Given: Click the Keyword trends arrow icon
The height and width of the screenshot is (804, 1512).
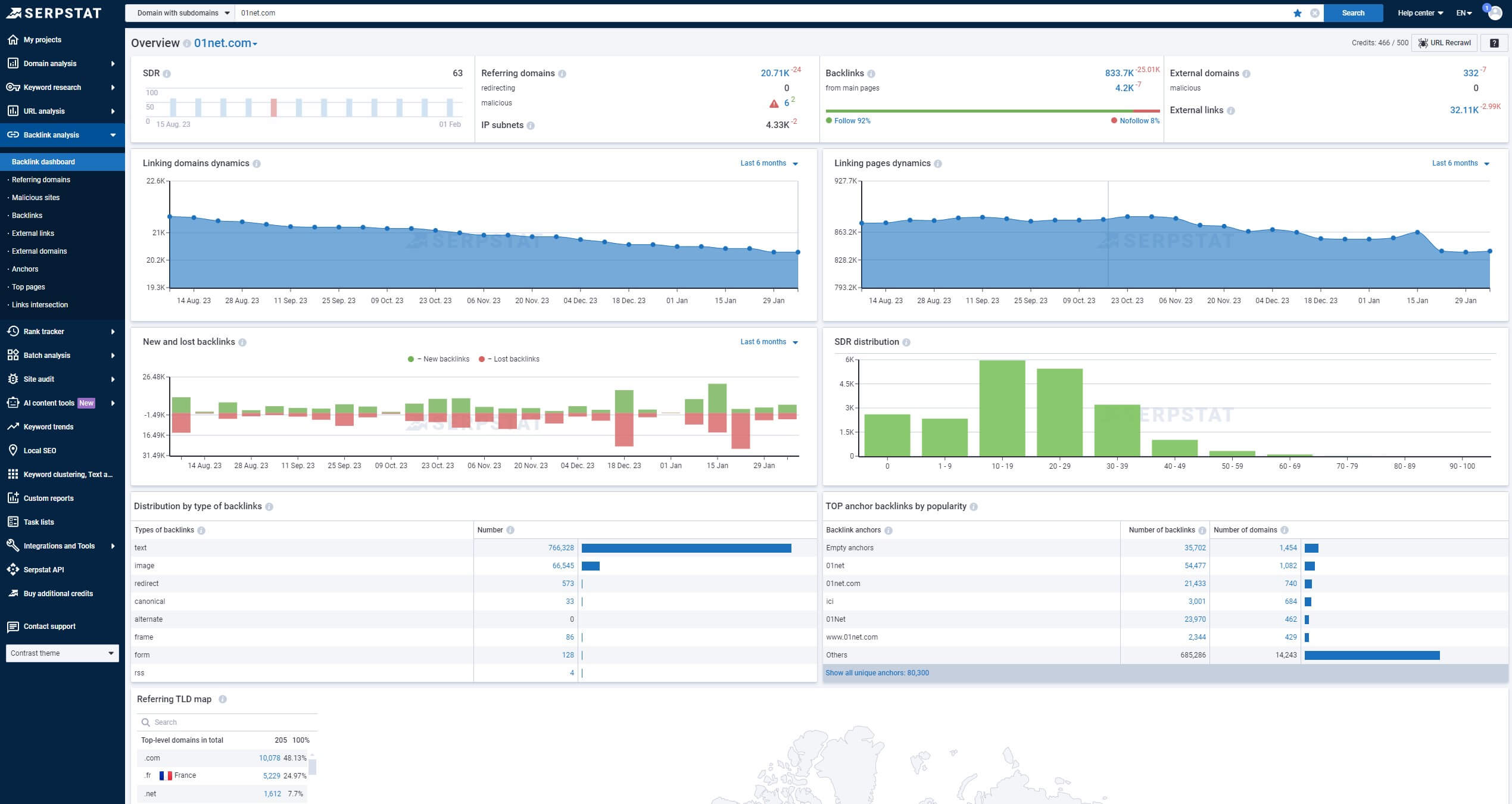Looking at the screenshot, I should 13,426.
